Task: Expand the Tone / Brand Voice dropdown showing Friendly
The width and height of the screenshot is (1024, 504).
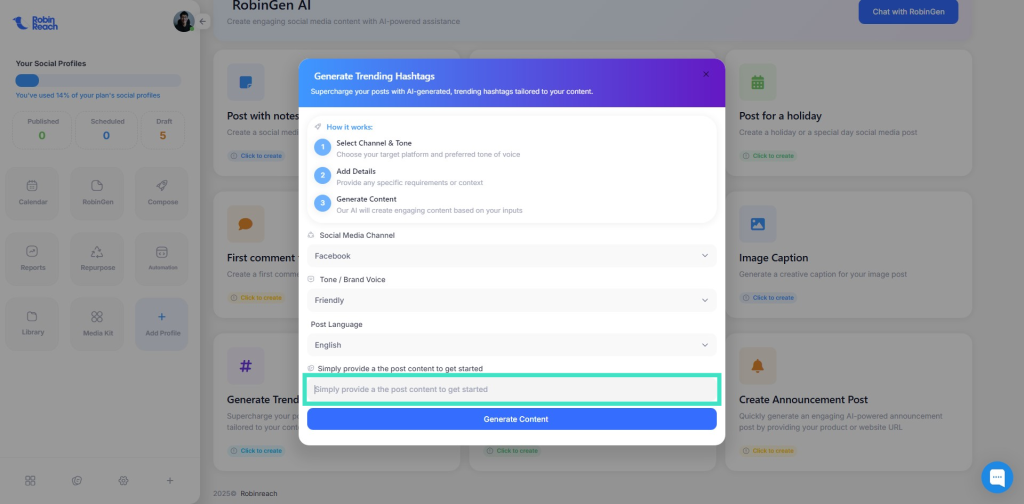Action: 511,300
